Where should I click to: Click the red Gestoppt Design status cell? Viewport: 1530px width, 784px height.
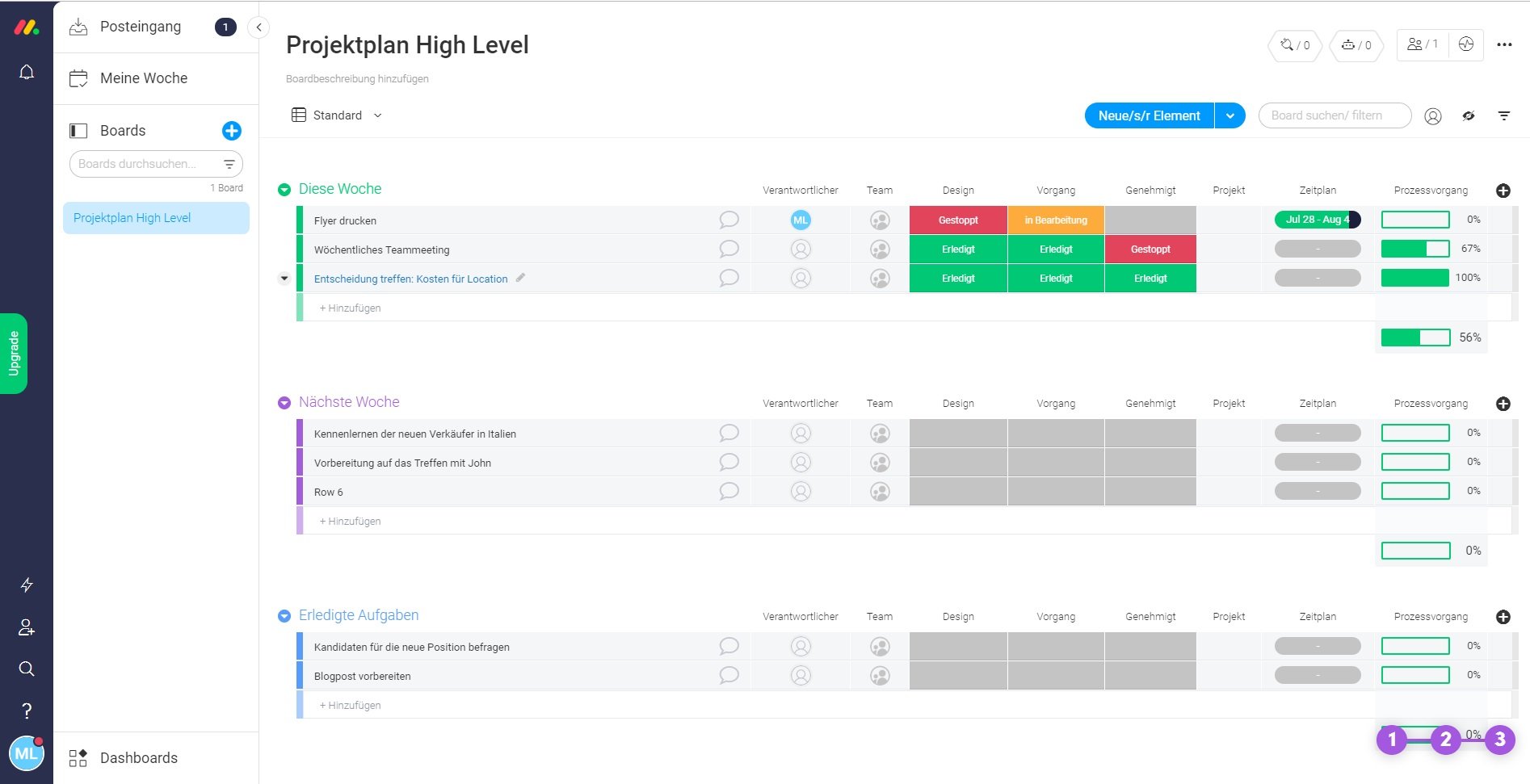pyautogui.click(x=958, y=220)
